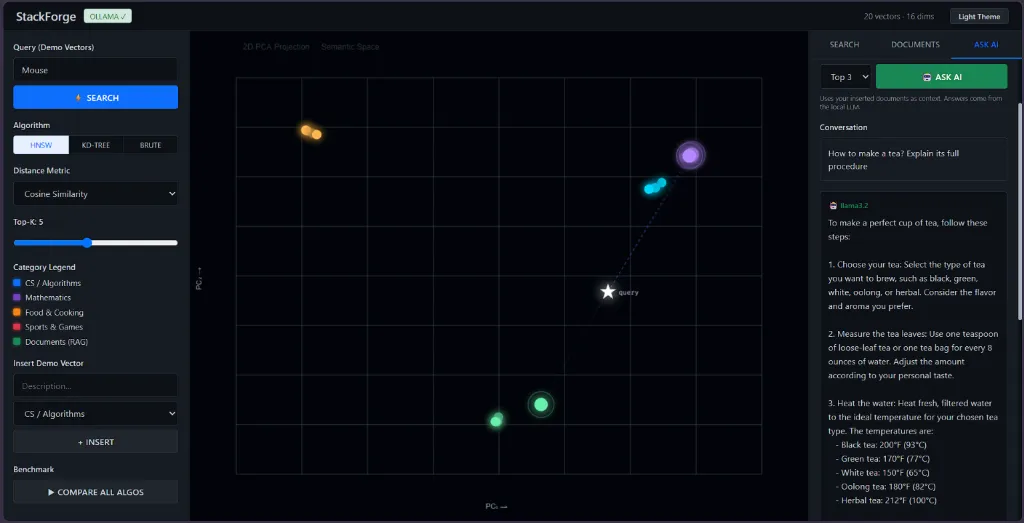This screenshot has height=523, width=1024.
Task: Click the 'Black tea: 200°F (93°C)' line
Action: coord(886,445)
